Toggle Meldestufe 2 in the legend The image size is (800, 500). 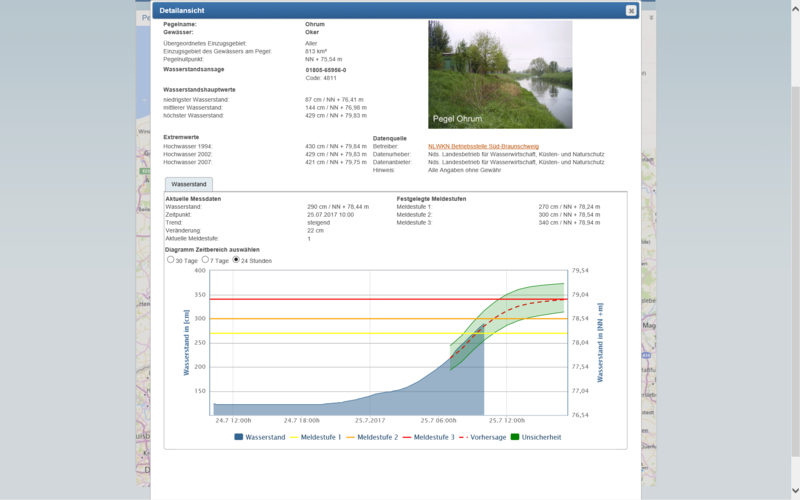click(x=374, y=437)
